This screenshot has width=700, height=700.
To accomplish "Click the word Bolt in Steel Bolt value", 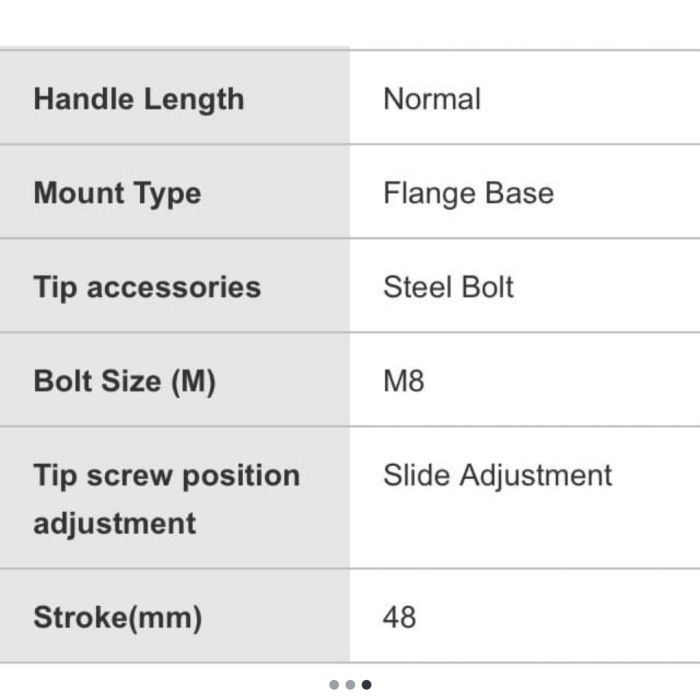I will [x=488, y=287].
